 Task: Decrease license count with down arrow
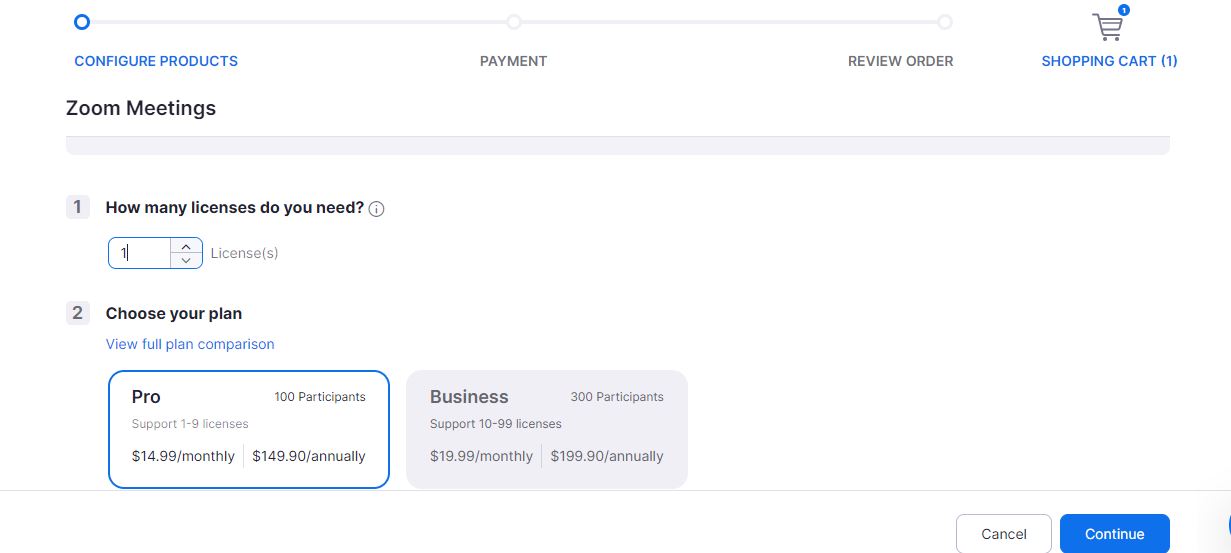[186, 260]
